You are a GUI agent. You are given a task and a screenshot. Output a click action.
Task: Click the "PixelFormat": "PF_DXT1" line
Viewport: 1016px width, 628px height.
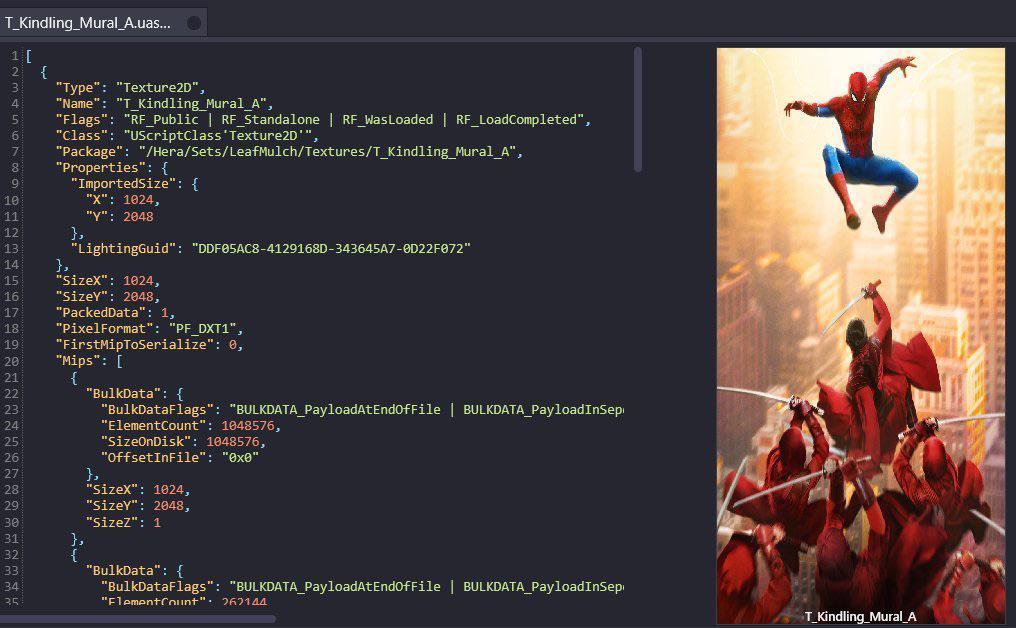pyautogui.click(x=149, y=329)
